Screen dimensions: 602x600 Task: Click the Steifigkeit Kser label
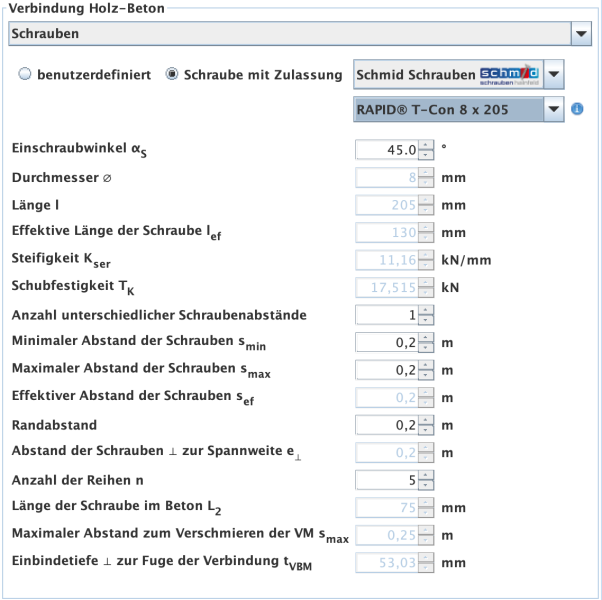[61, 259]
